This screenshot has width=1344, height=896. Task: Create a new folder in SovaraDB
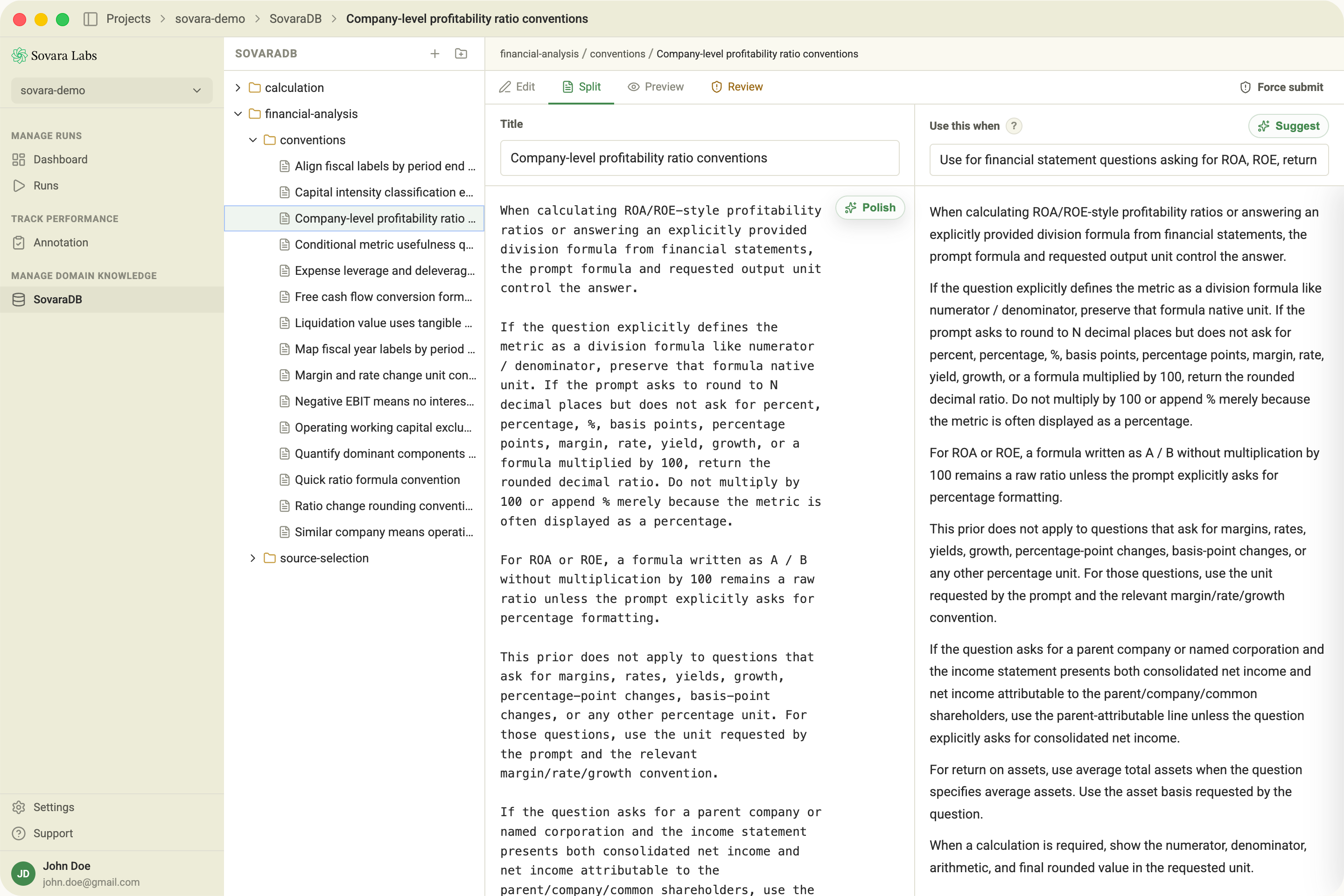click(x=461, y=54)
